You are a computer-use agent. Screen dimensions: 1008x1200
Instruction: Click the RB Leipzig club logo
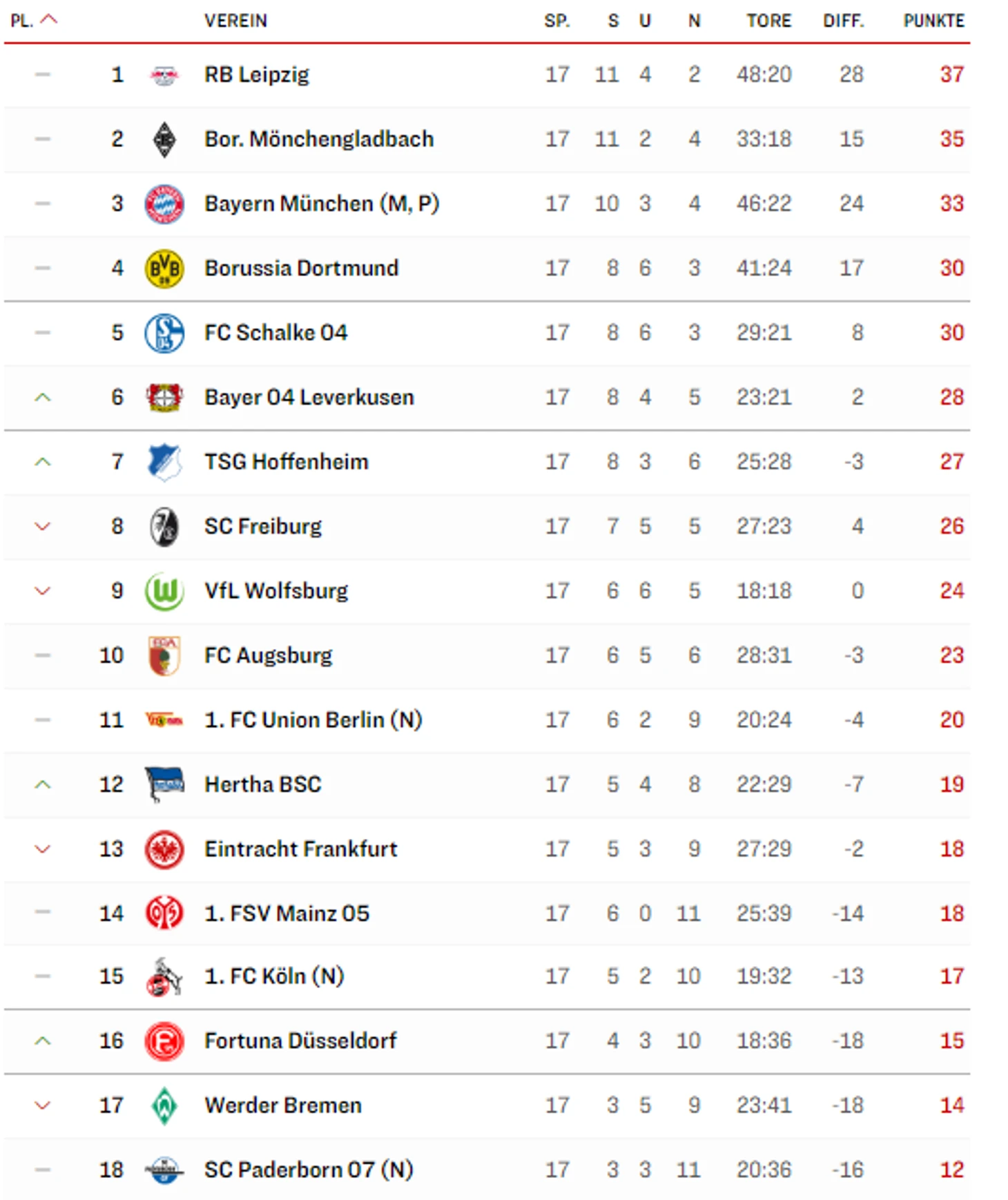pyautogui.click(x=164, y=75)
